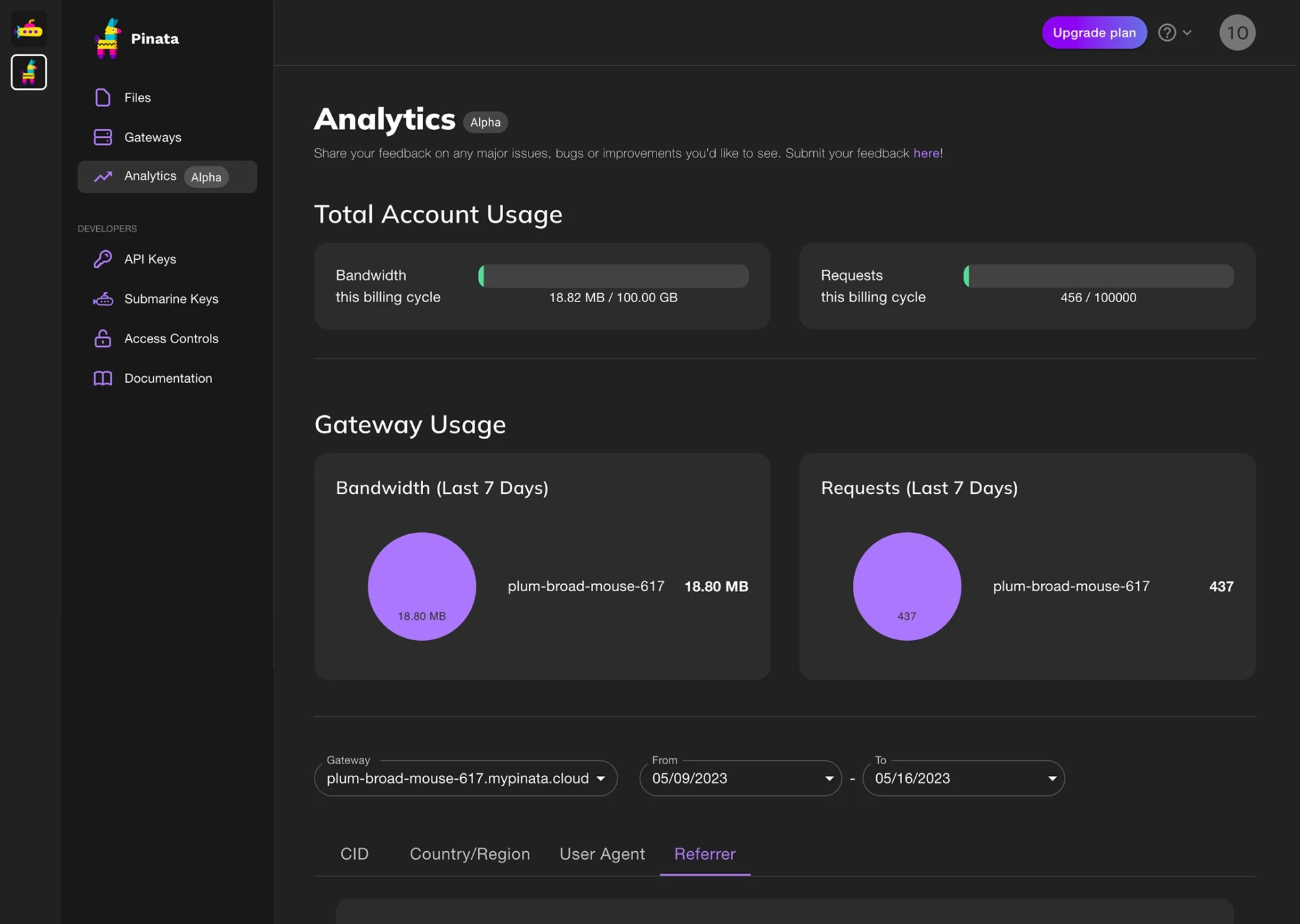
Task: Click the Documentation book icon
Action: 103,378
